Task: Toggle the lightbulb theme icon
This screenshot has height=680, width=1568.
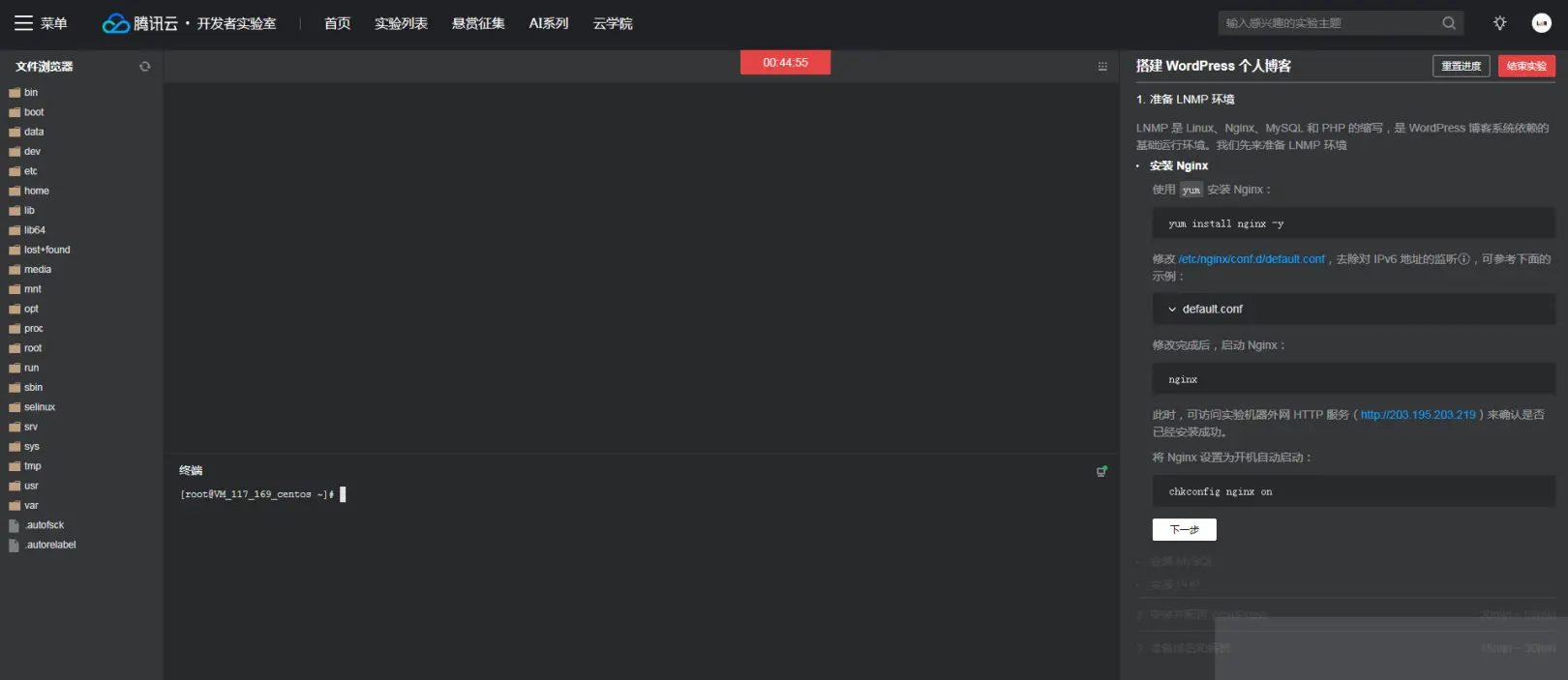Action: 1499,23
